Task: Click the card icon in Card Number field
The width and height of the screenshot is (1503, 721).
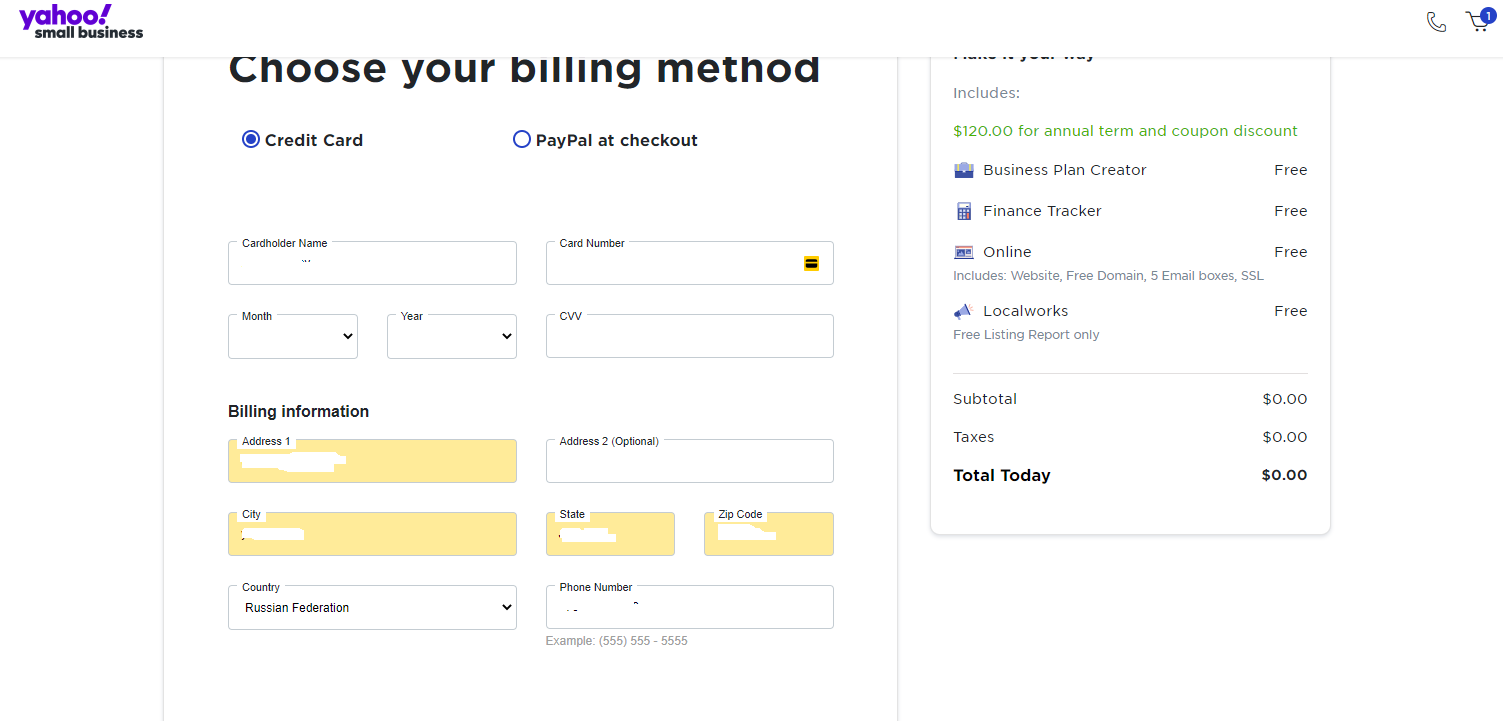Action: 811,264
